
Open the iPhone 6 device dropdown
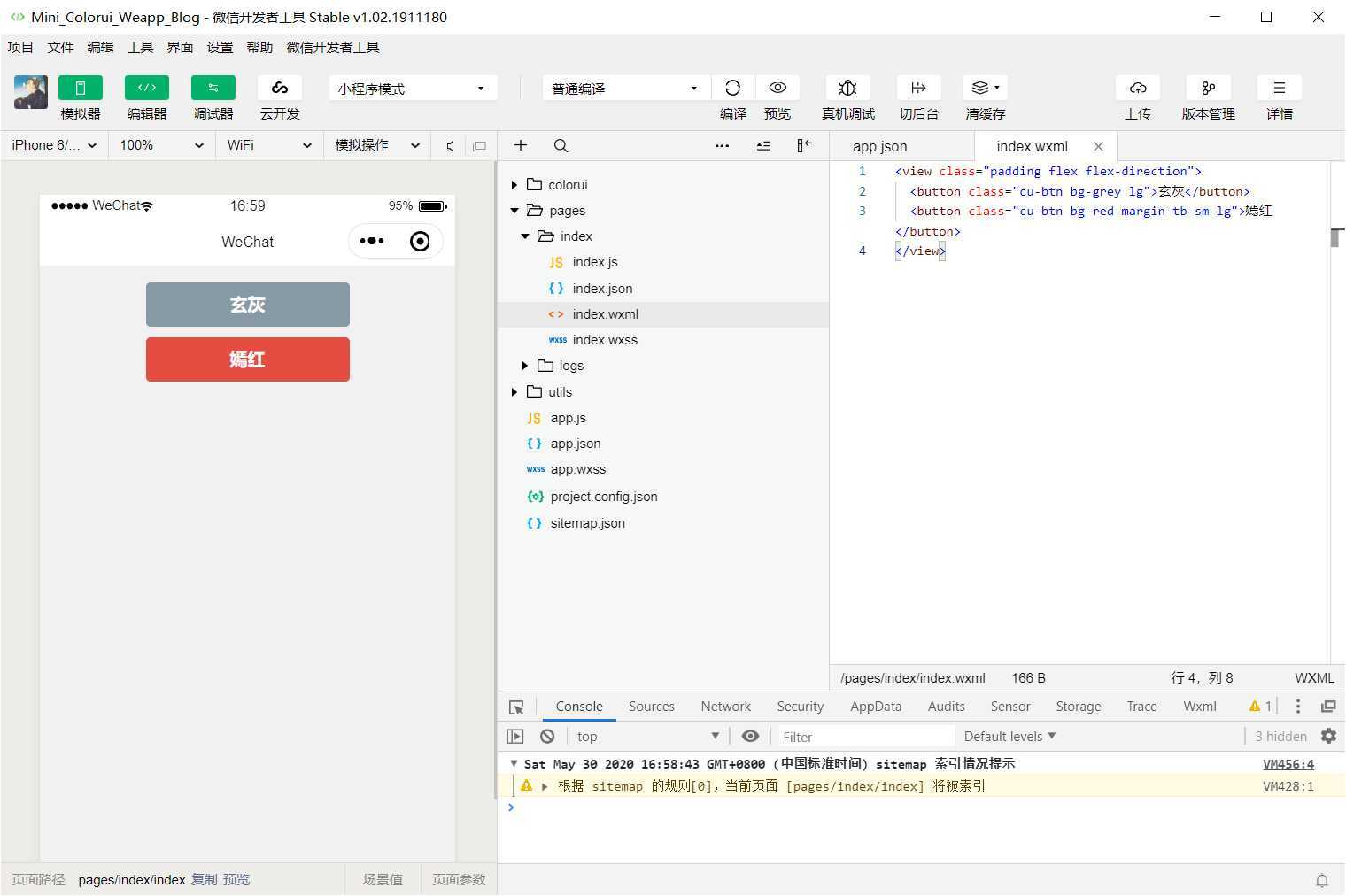pyautogui.click(x=54, y=145)
